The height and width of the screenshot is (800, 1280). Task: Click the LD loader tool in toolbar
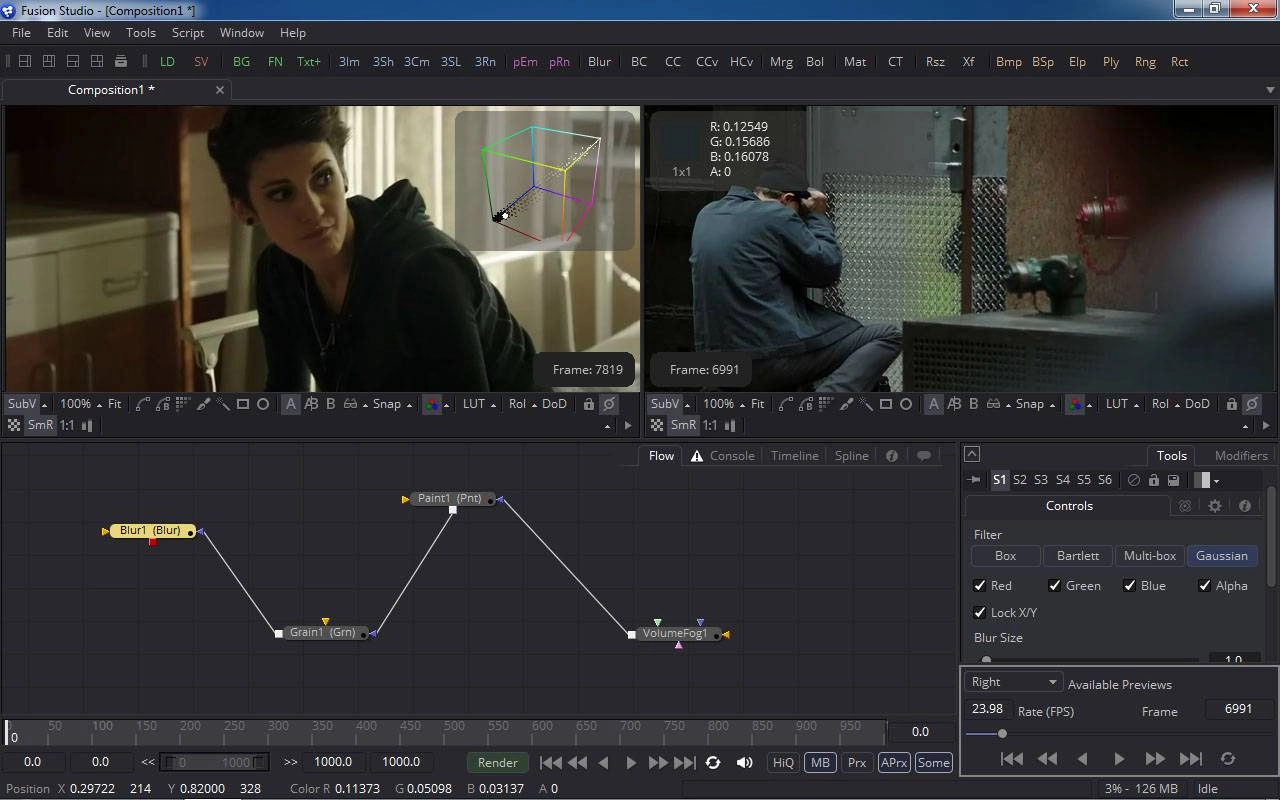click(167, 61)
